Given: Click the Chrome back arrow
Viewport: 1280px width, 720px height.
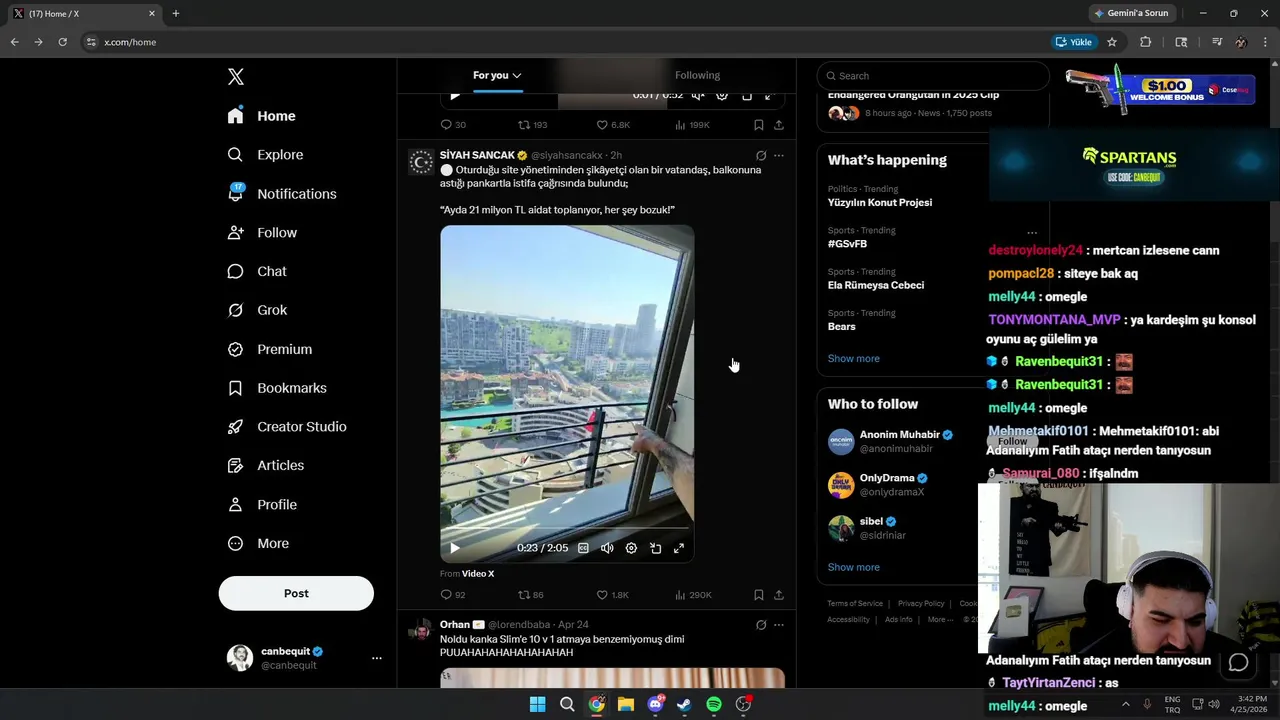Looking at the screenshot, I should (x=14, y=42).
